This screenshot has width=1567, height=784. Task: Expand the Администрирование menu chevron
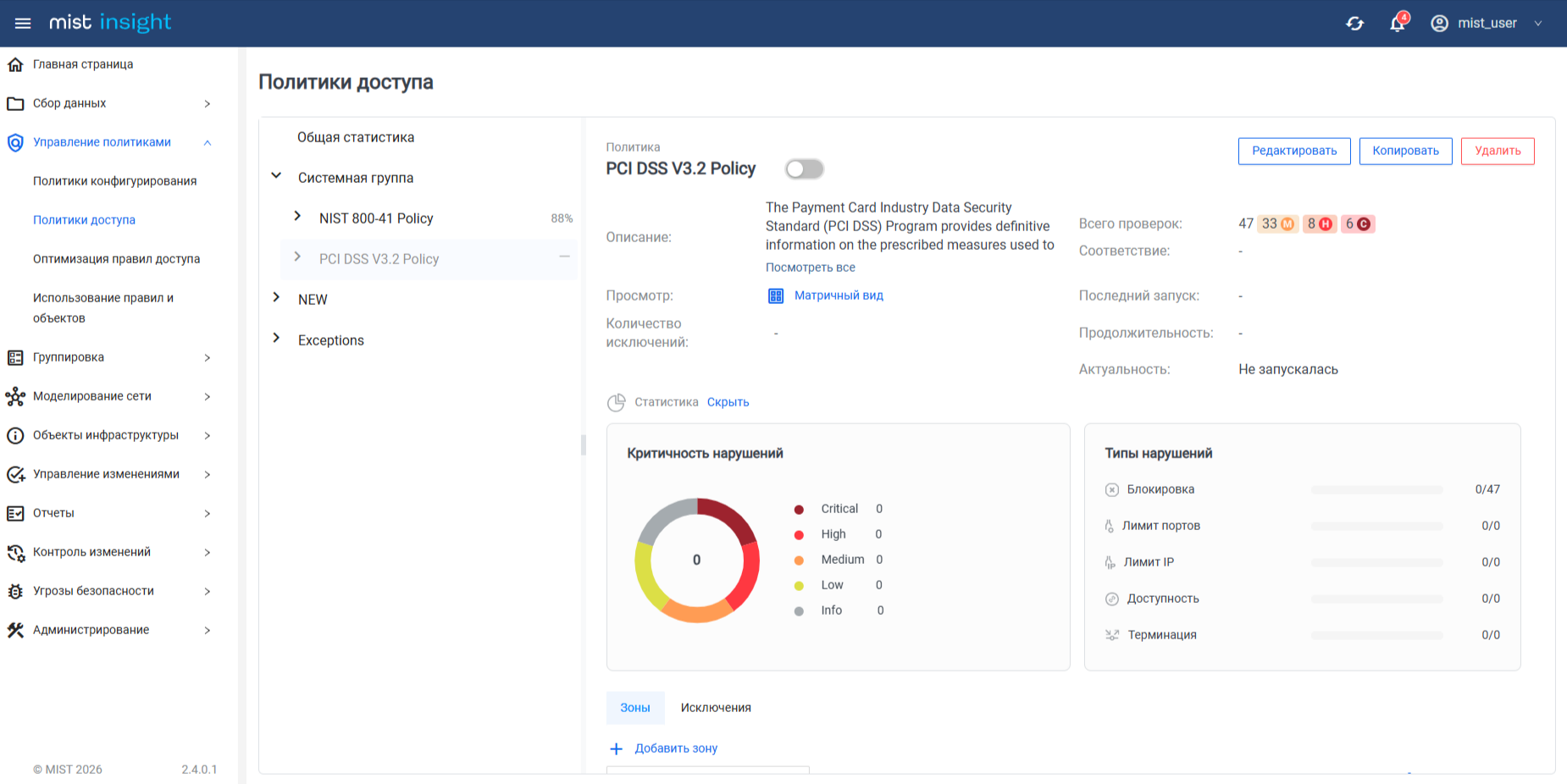click(x=208, y=630)
